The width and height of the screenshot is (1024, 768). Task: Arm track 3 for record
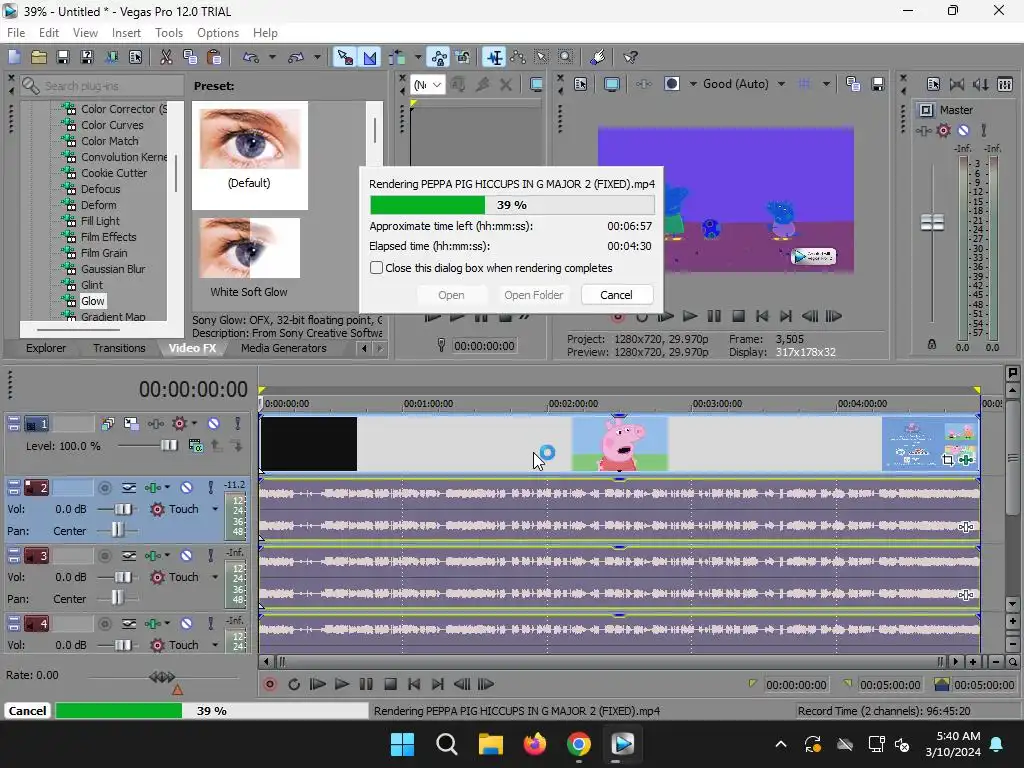point(104,556)
